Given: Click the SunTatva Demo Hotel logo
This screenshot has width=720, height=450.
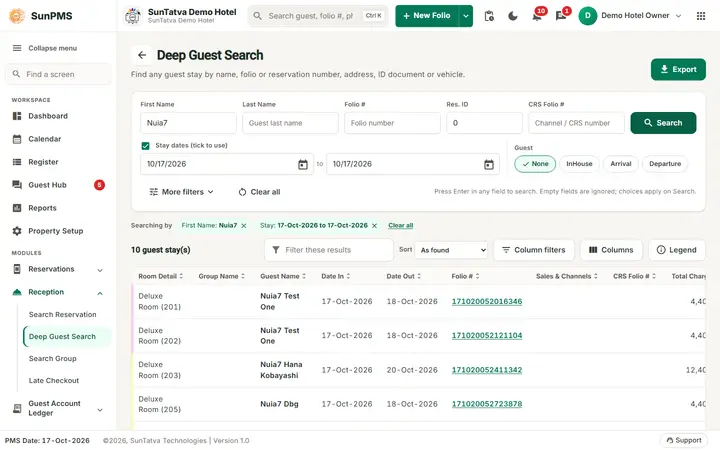Looking at the screenshot, I should coord(133,16).
